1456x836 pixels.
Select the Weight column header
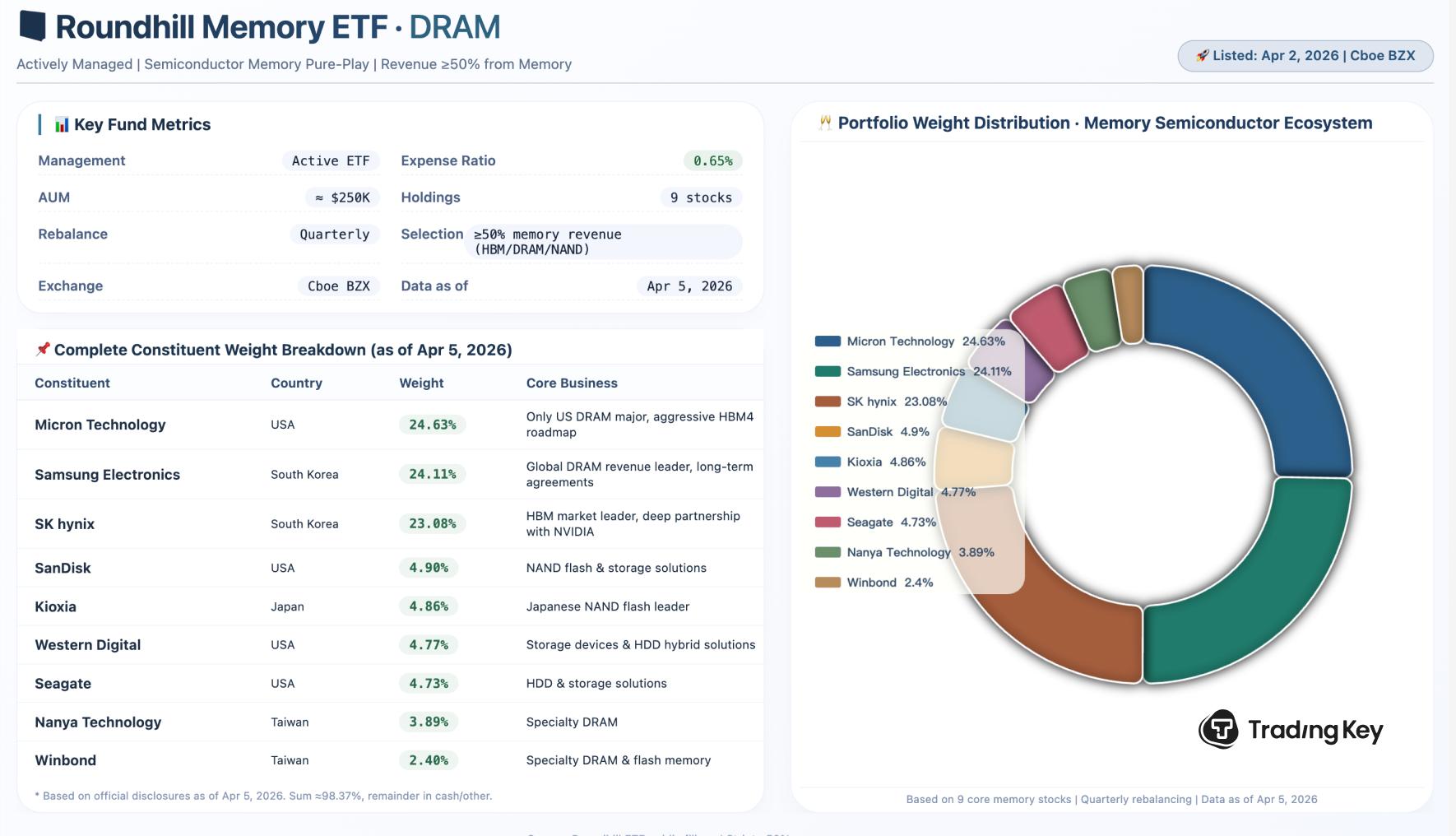pos(421,383)
